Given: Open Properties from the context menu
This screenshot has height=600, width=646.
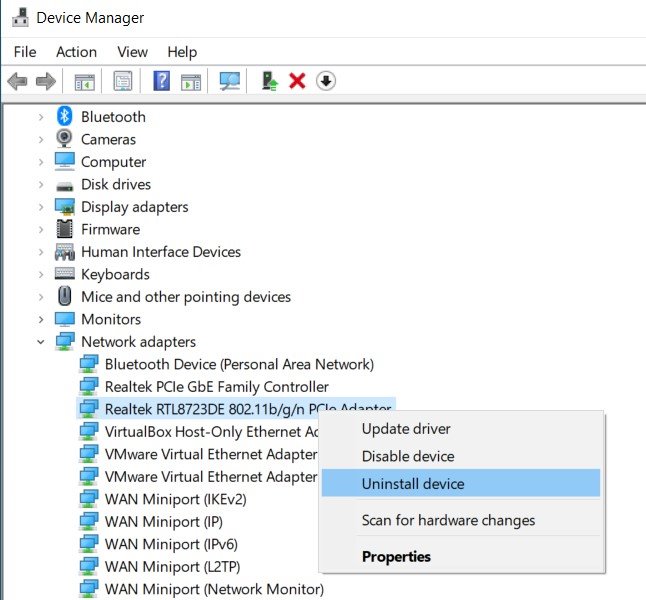Looking at the screenshot, I should point(461,556).
